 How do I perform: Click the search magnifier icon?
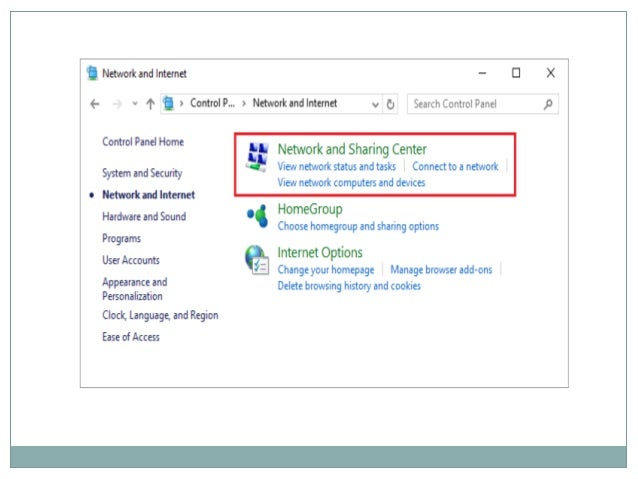click(548, 104)
